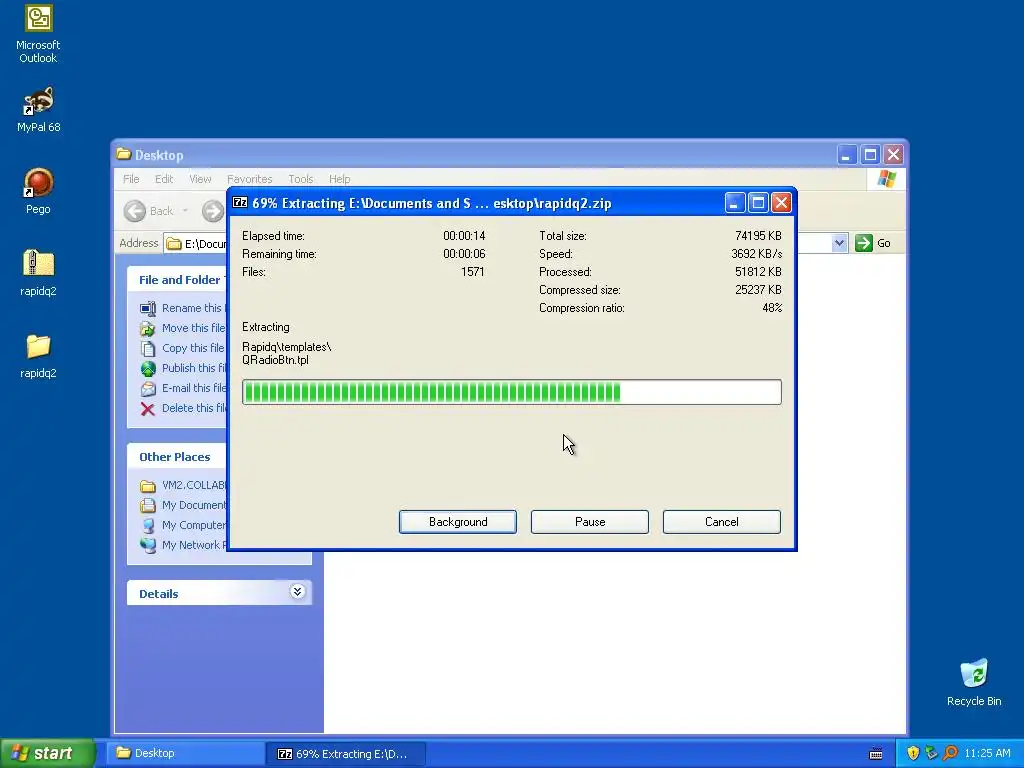1024x768 pixels.
Task: Click the Publish this file globe icon
Action: 148,368
